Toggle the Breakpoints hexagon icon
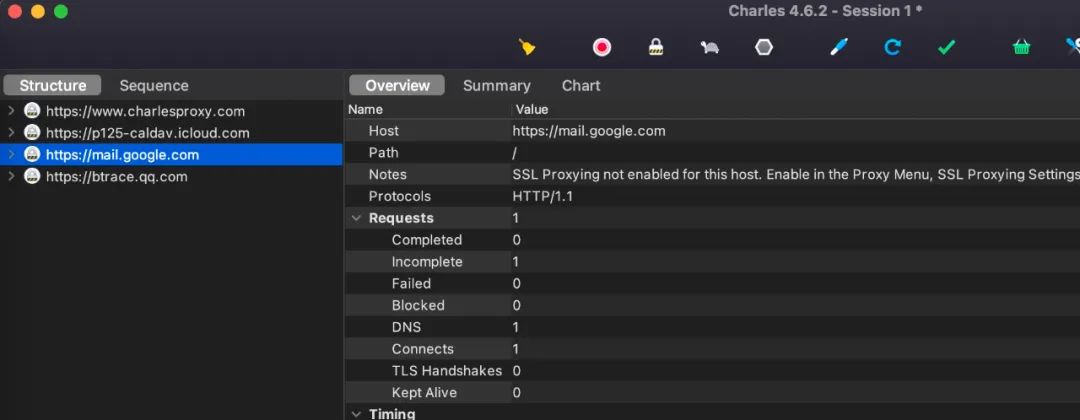The image size is (1080, 420). 764,47
